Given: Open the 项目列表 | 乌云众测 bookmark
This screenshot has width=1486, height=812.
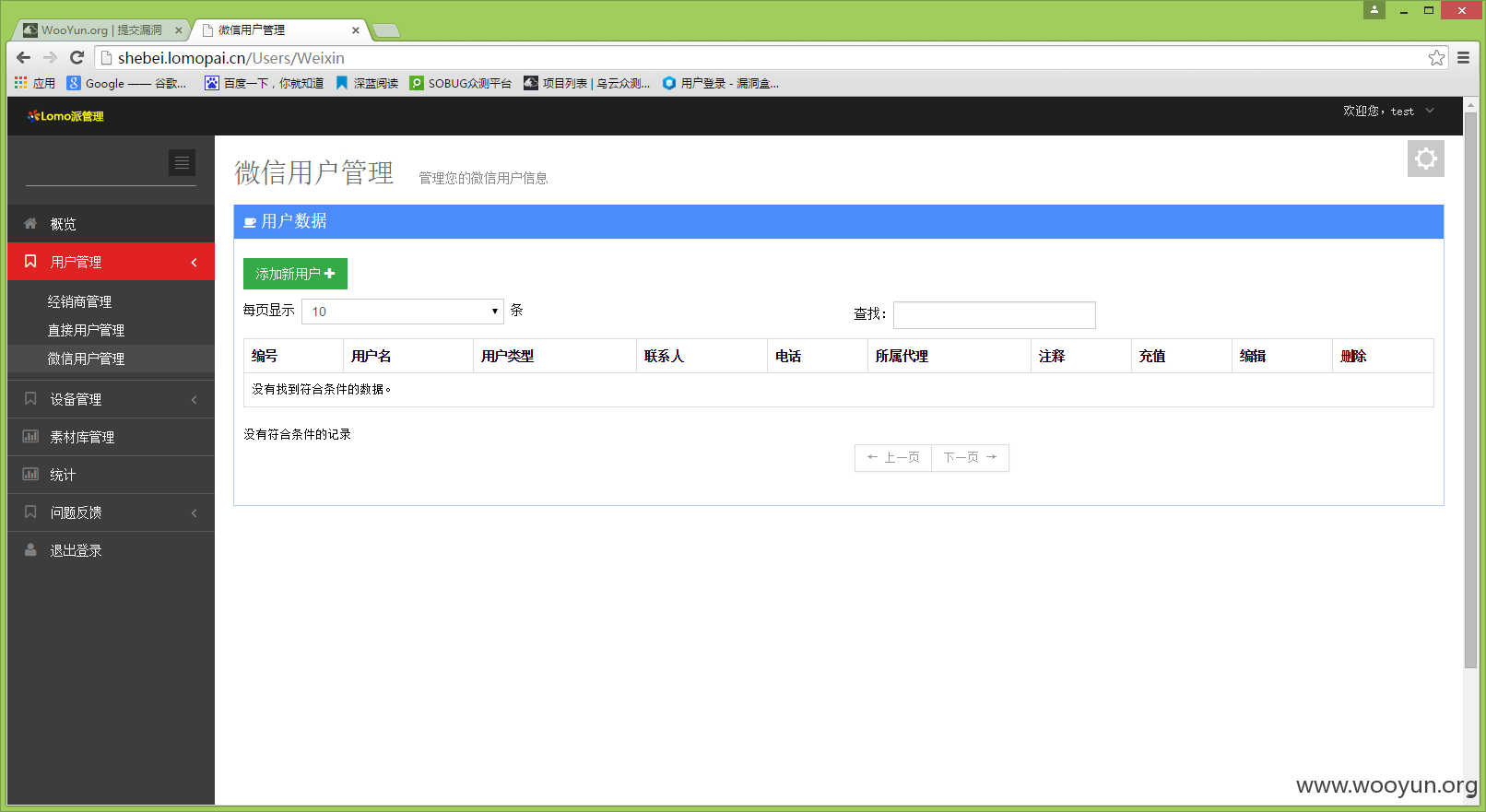Looking at the screenshot, I should coord(586,83).
